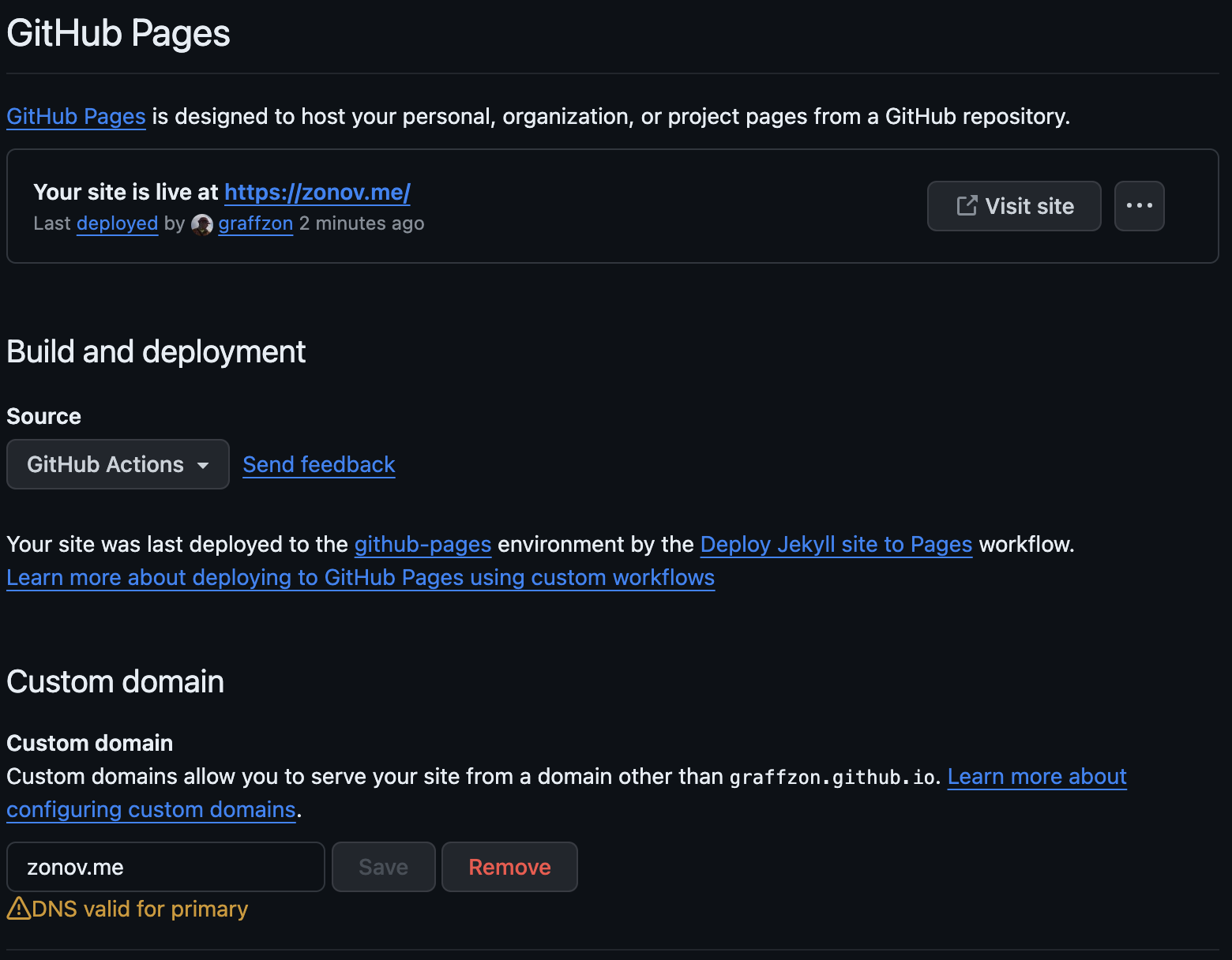This screenshot has height=960, width=1232.
Task: Click the zonov.me custom domain field
Action: [166, 867]
